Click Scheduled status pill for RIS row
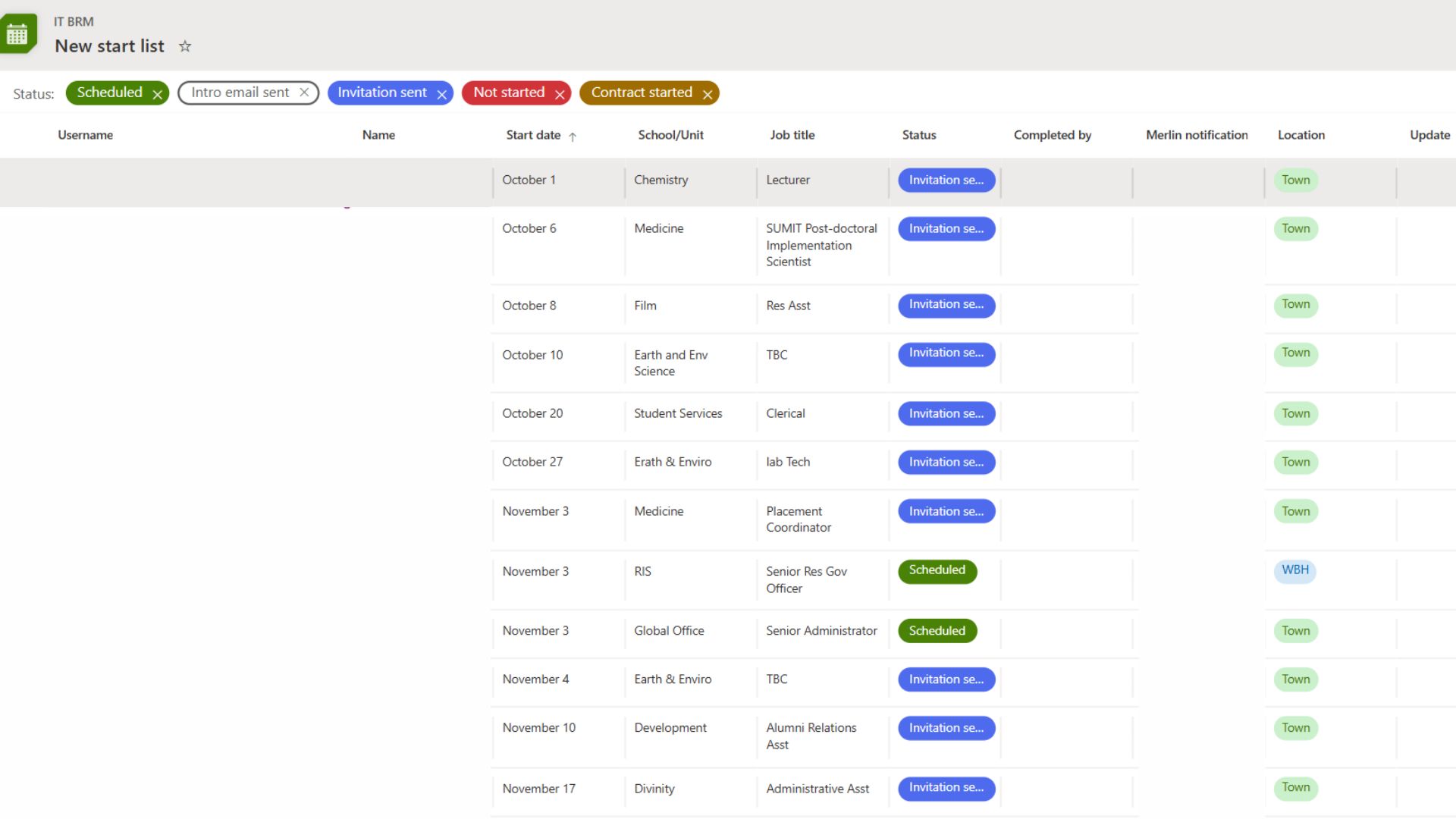Viewport: 1456px width, 819px height. coord(937,570)
